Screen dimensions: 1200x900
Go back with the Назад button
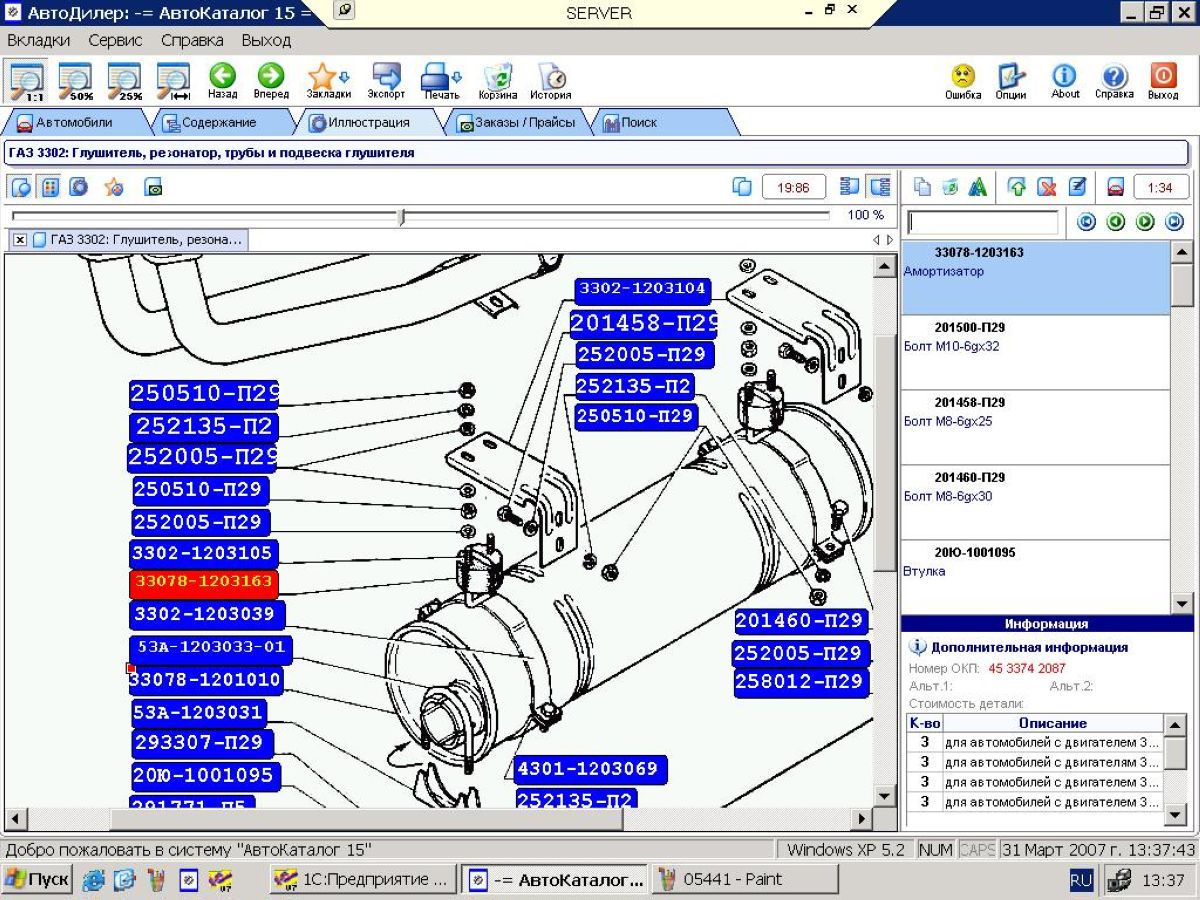[x=222, y=81]
